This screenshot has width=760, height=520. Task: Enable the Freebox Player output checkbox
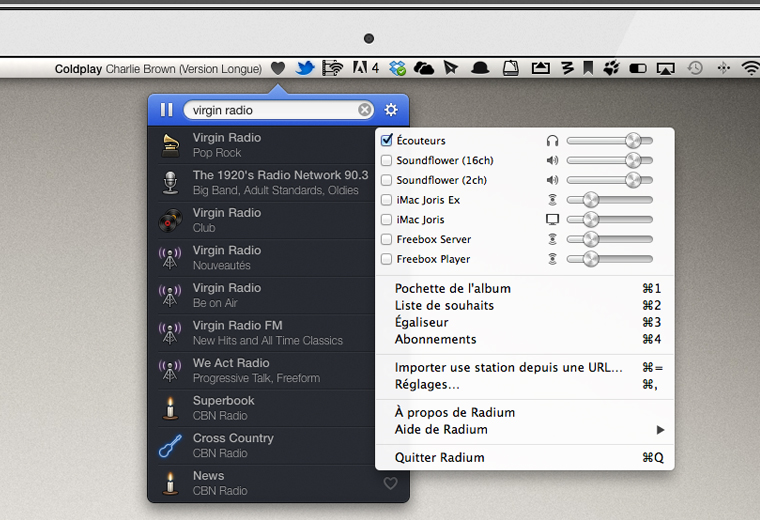point(386,259)
